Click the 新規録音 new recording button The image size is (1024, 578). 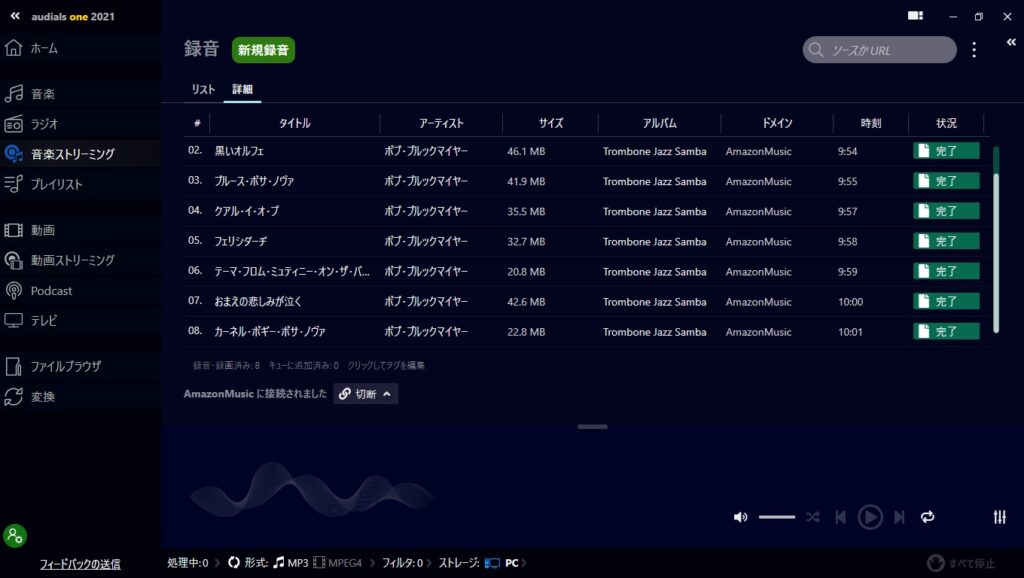click(x=263, y=50)
